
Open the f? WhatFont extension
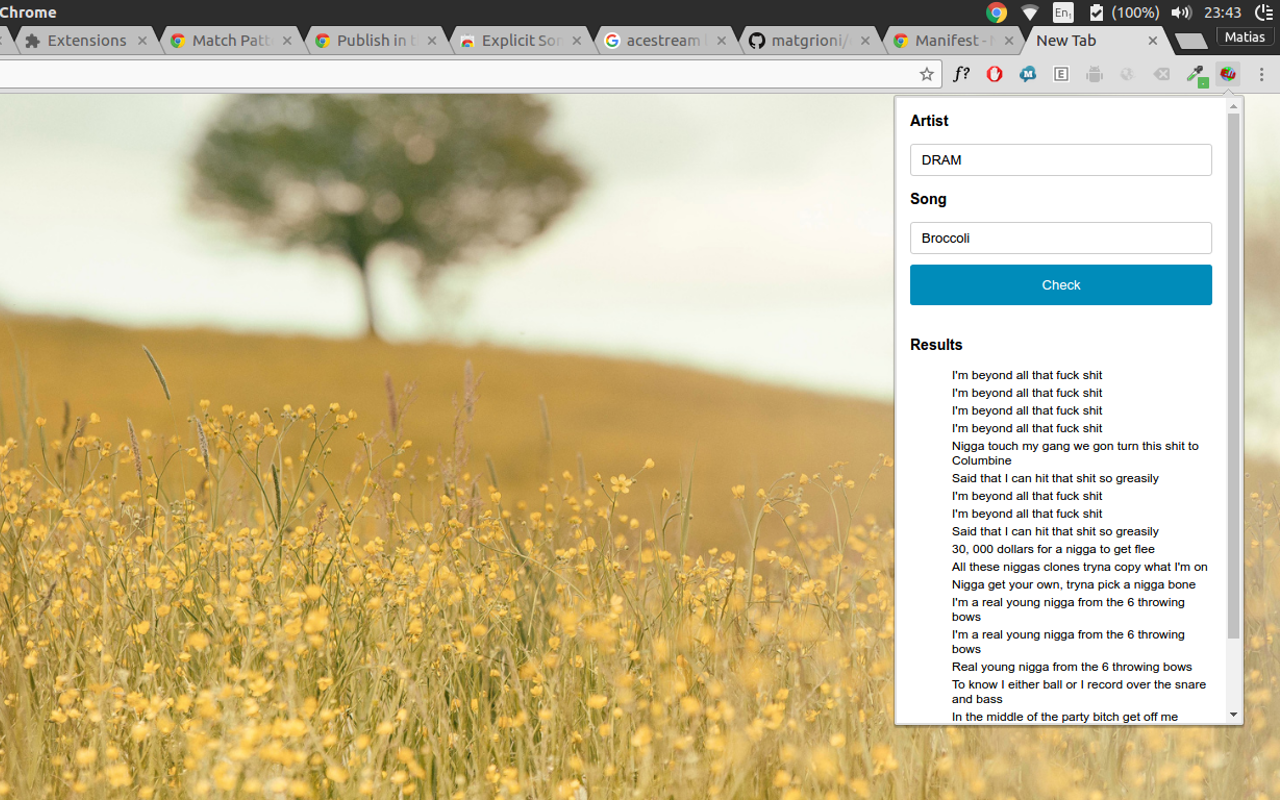(x=961, y=74)
